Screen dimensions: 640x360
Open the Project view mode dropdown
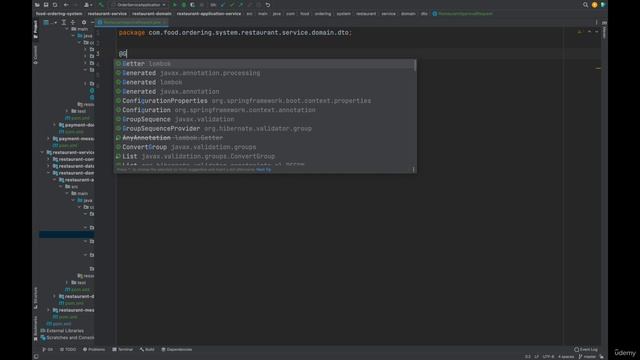coord(49,22)
